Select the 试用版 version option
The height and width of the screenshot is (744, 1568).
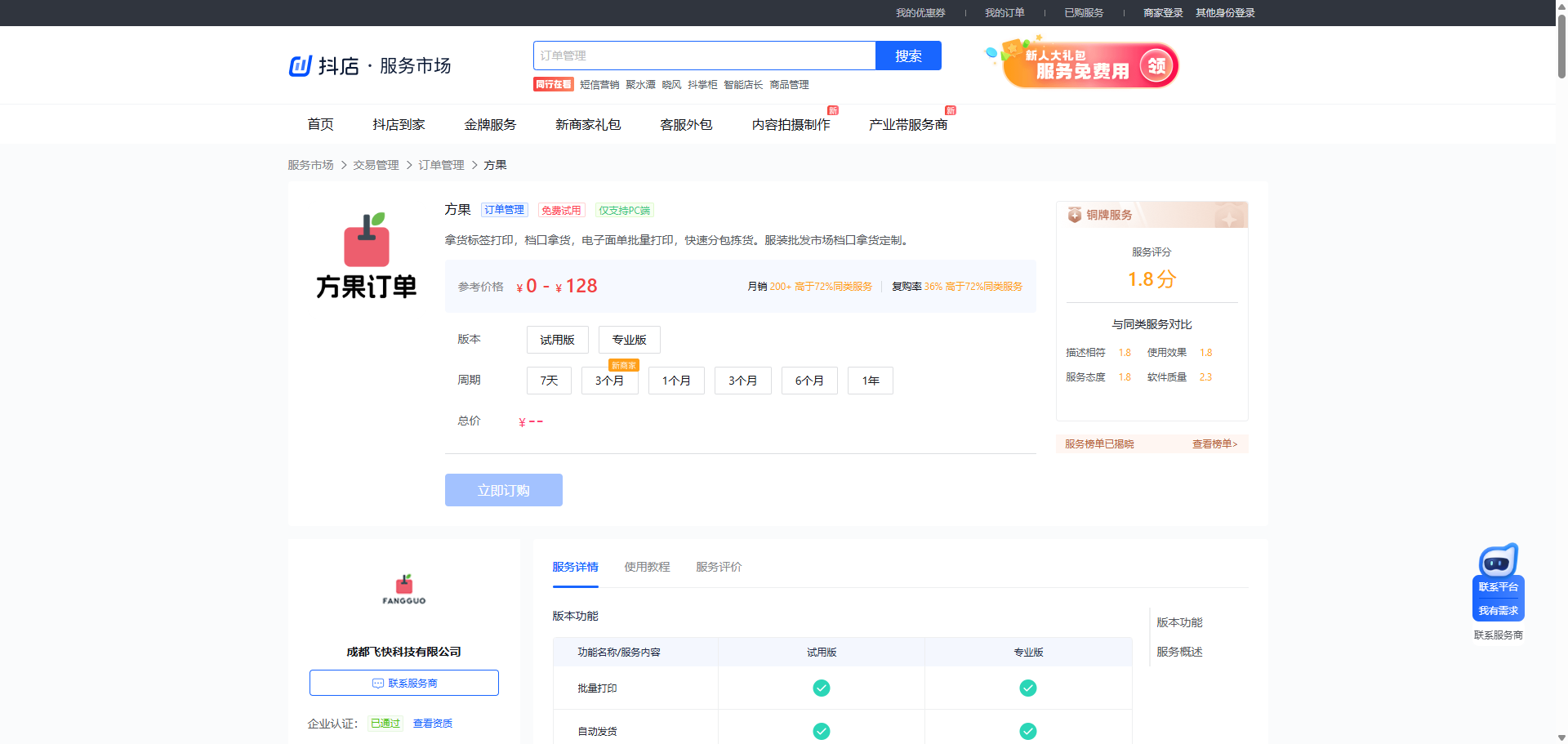[x=557, y=340]
